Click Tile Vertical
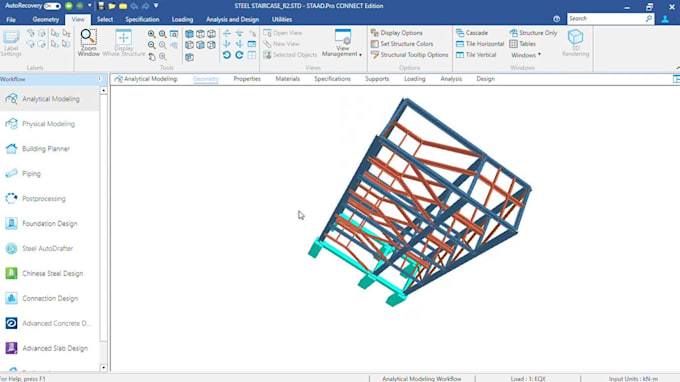 pos(476,55)
